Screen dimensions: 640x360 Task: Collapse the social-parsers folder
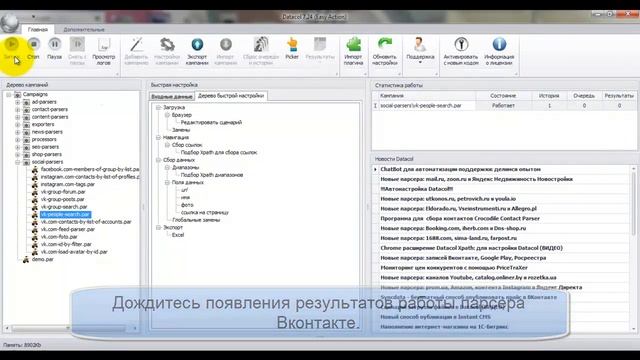18,162
